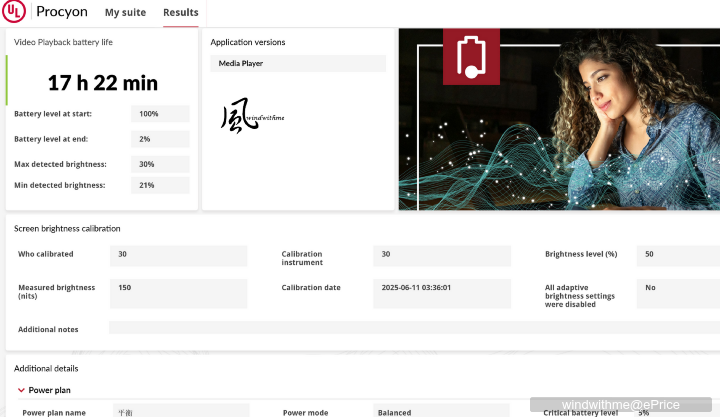Click the UL logo icon
The image size is (720, 417).
(x=15, y=12)
